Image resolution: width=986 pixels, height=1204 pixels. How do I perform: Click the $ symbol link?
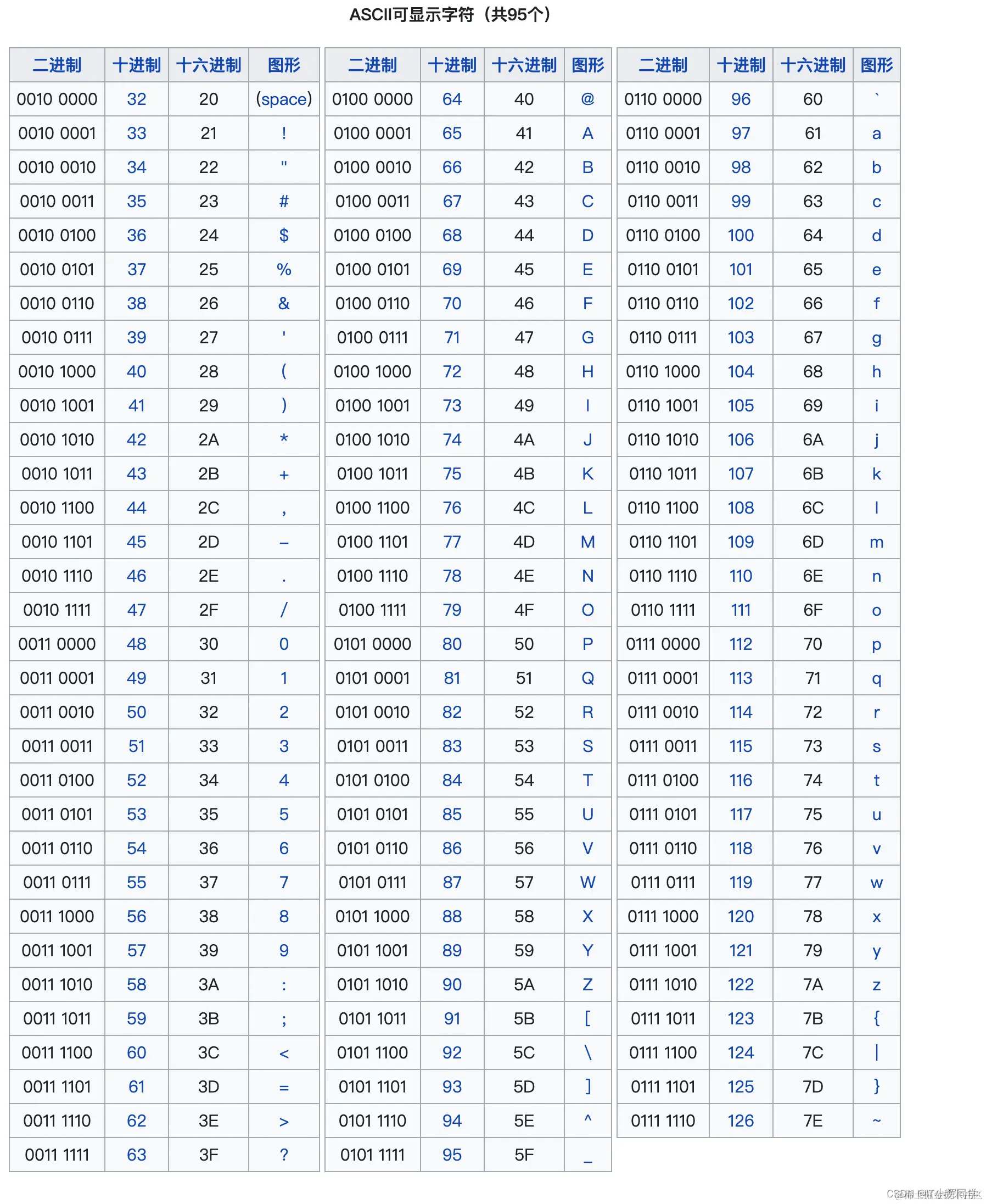pyautogui.click(x=284, y=236)
